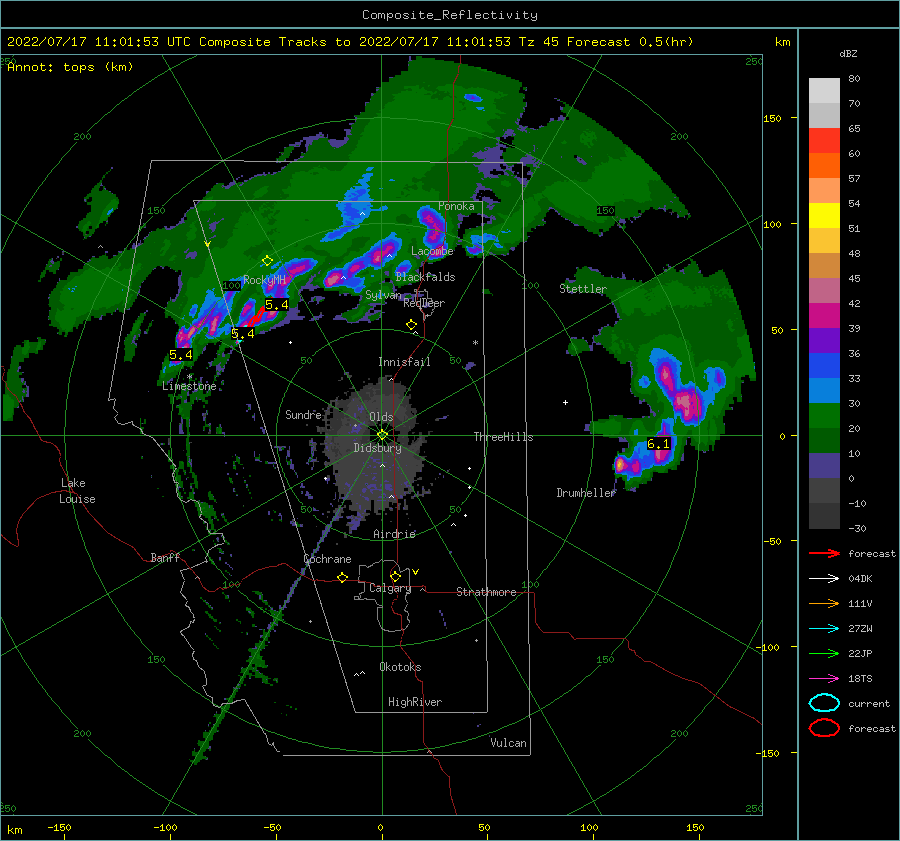This screenshot has height=841, width=900.
Task: Click the Limestone label
Action: [x=189, y=386]
